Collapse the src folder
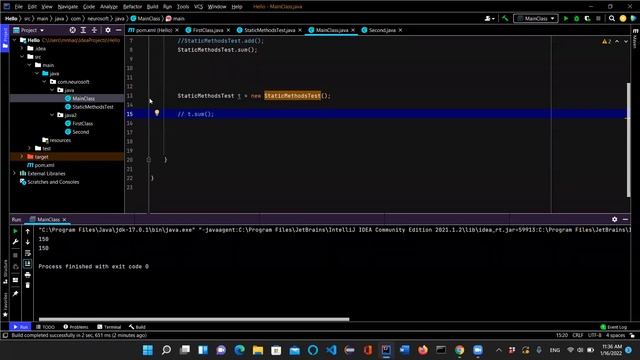 pos(22,57)
